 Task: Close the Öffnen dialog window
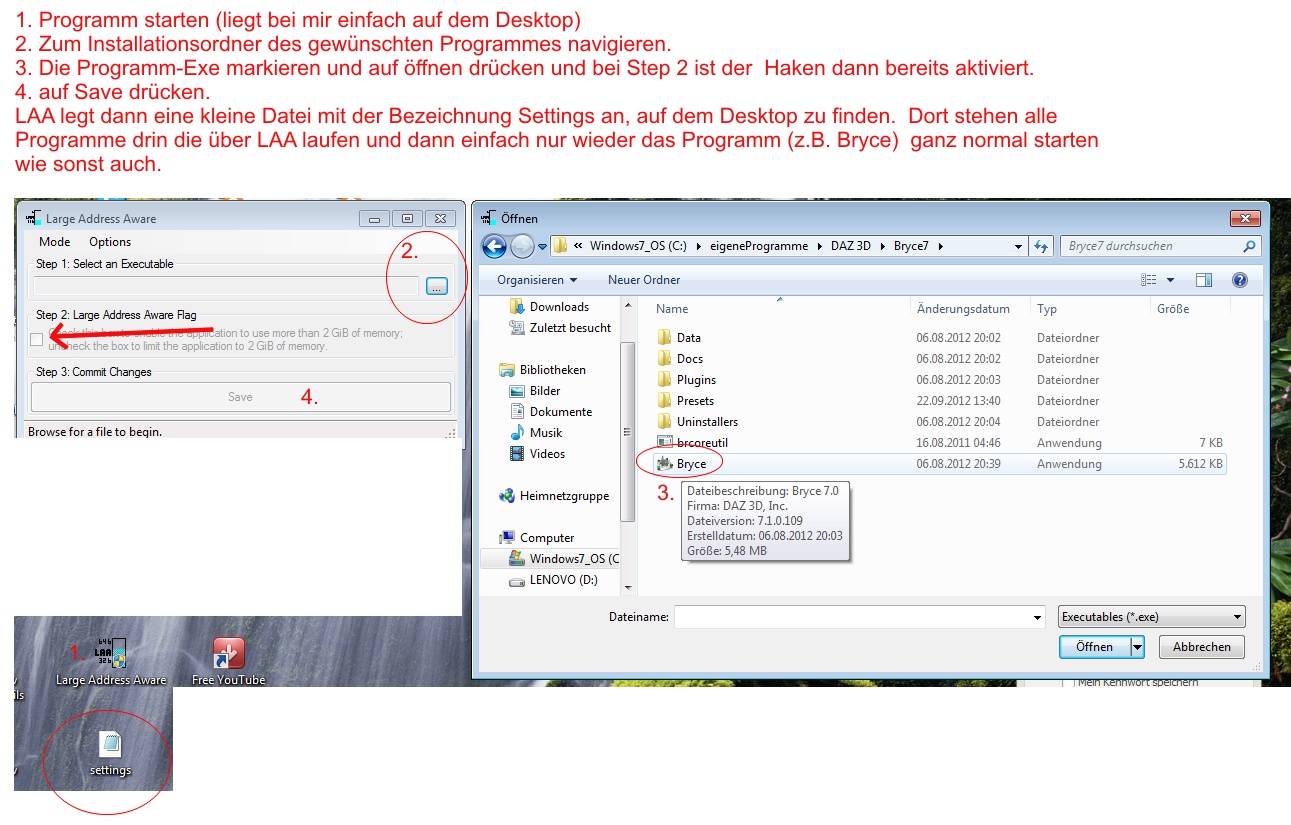click(x=1244, y=218)
